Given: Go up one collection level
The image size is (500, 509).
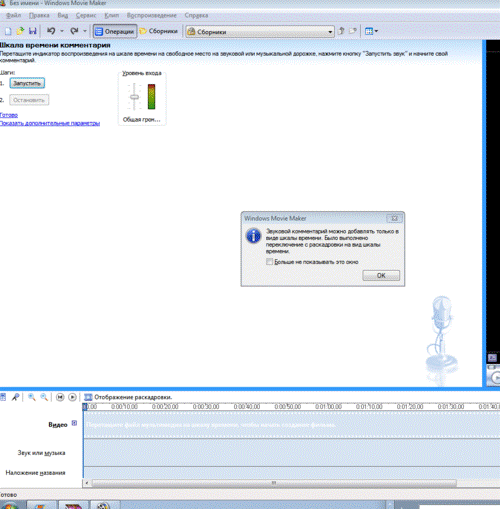Looking at the screenshot, I should point(341,31).
